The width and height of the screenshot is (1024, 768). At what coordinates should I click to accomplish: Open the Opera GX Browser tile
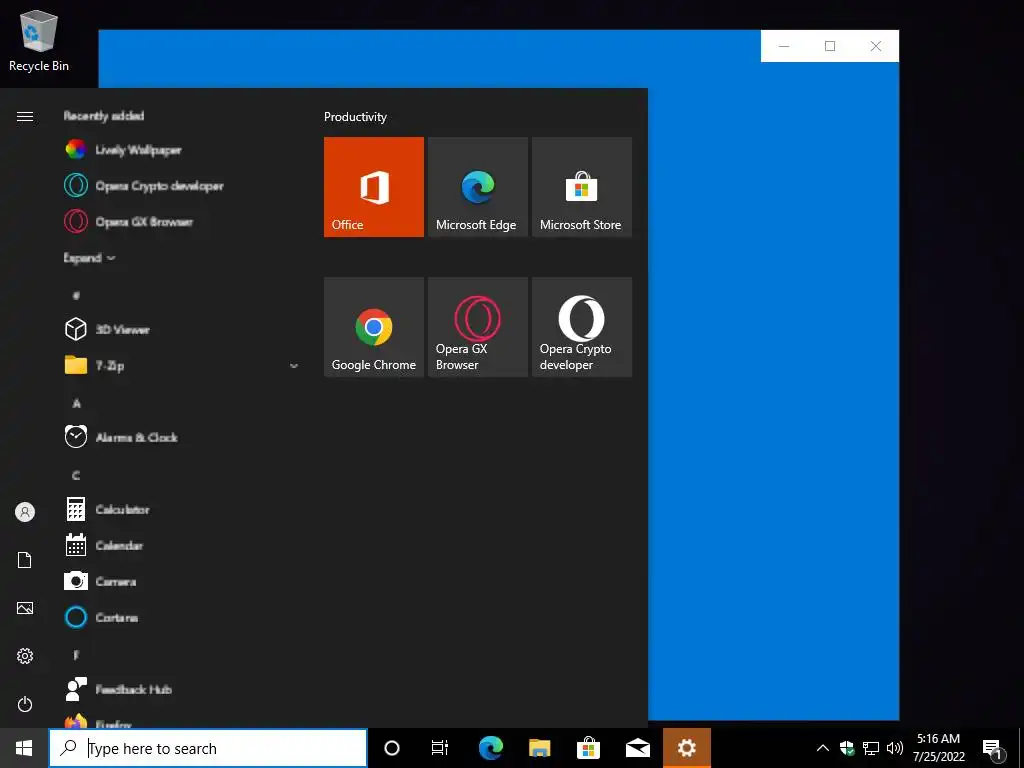477,327
